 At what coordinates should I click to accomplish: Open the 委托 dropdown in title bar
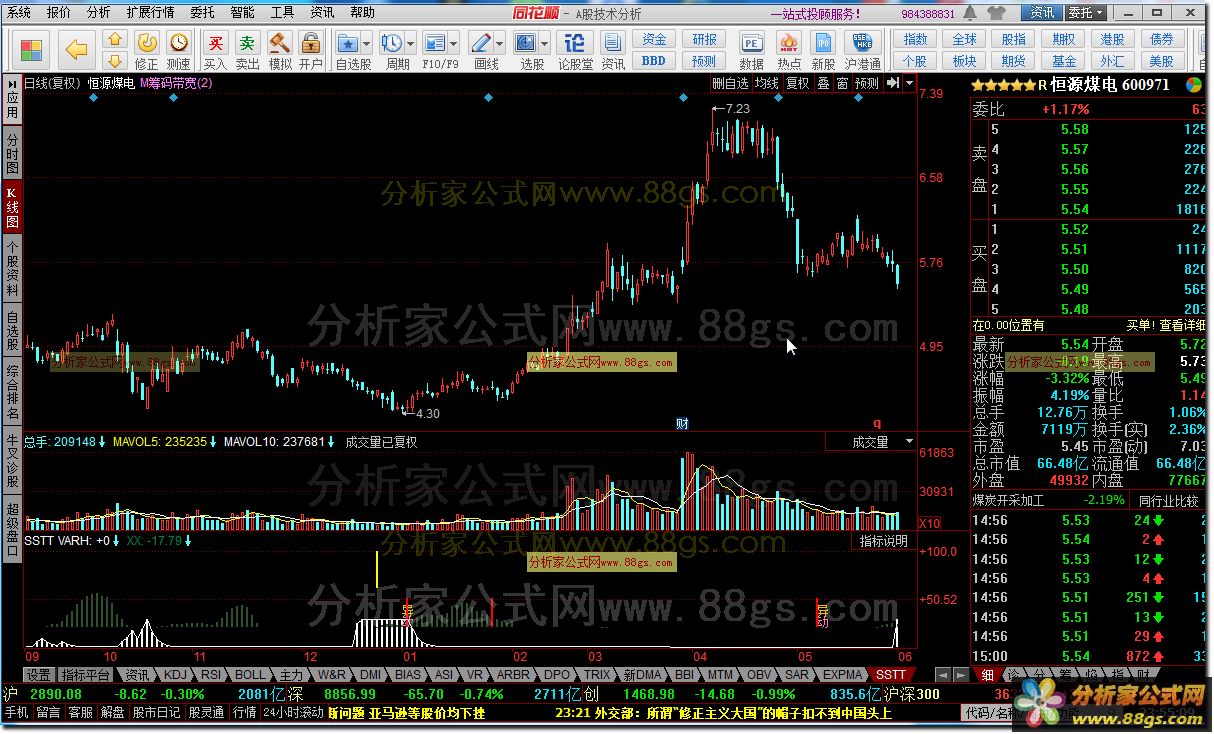[x=1087, y=13]
